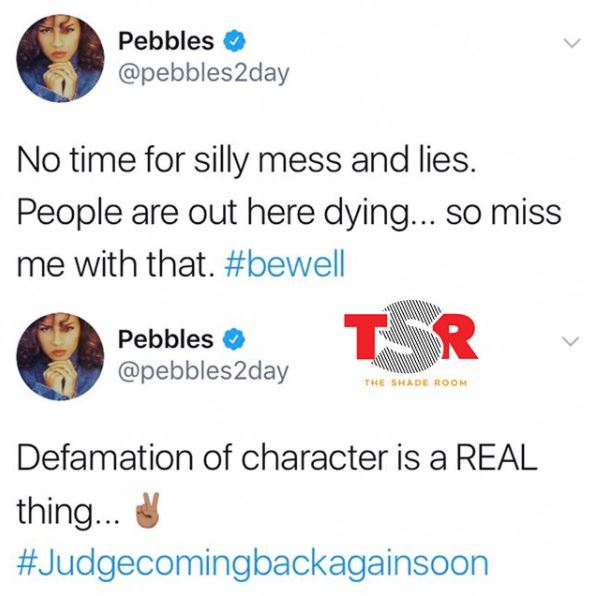Click the red TSR logo
This screenshot has height=596, width=592.
click(x=411, y=338)
